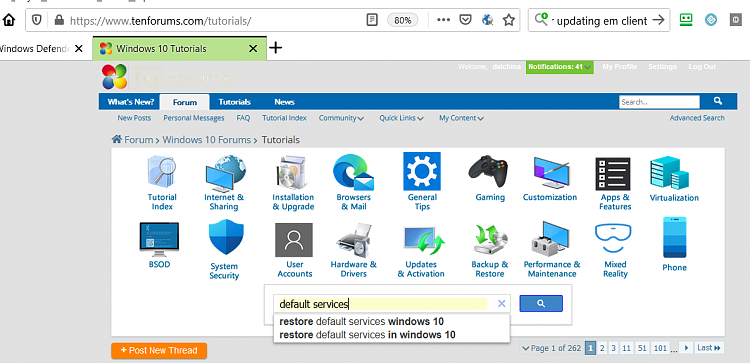Open the Internet & Sharing category icon
The image size is (750, 363).
(225, 173)
